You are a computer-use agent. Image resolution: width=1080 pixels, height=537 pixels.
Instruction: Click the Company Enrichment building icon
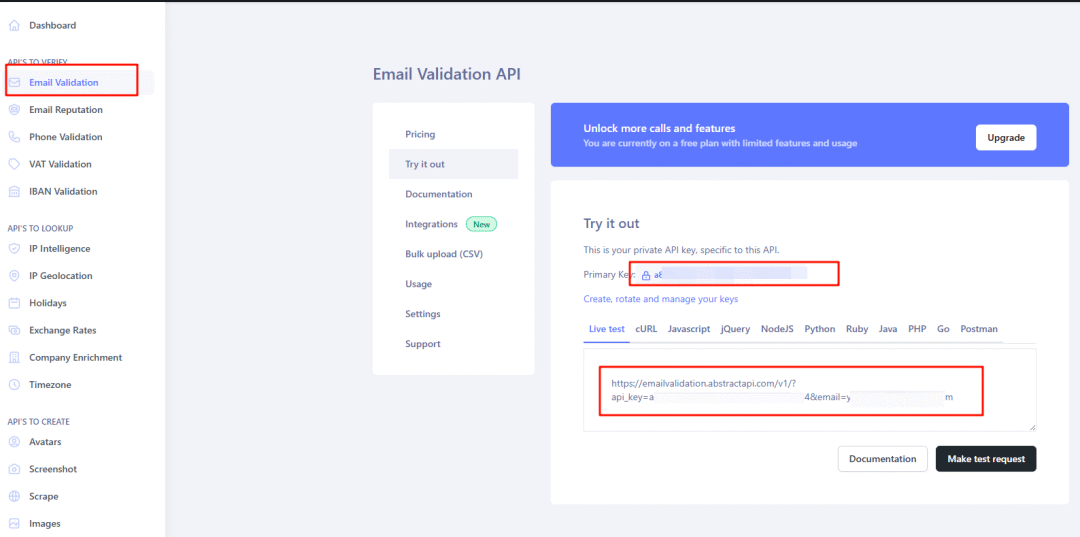(14, 357)
